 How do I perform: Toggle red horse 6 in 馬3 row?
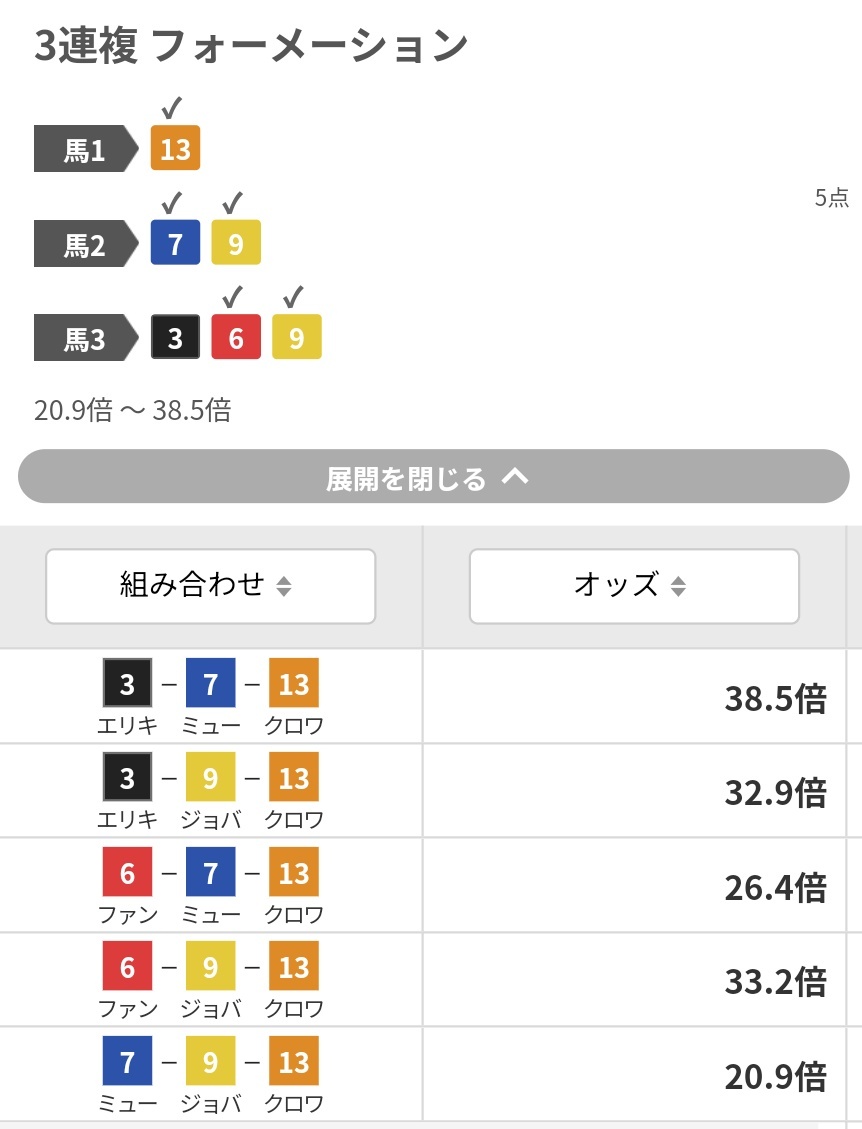(x=236, y=337)
